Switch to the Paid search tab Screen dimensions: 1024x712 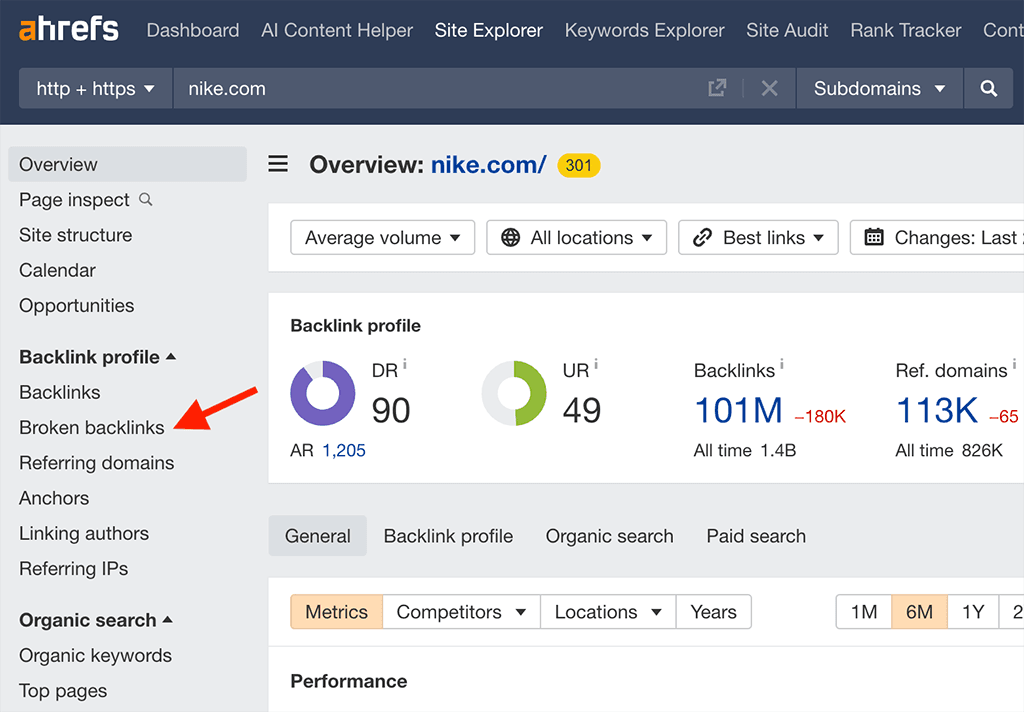[x=756, y=536]
